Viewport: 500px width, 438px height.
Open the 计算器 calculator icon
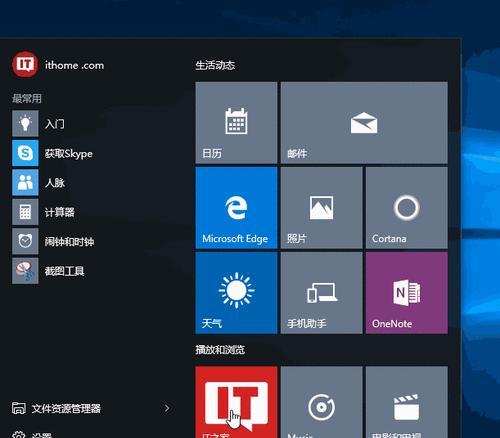(25, 212)
